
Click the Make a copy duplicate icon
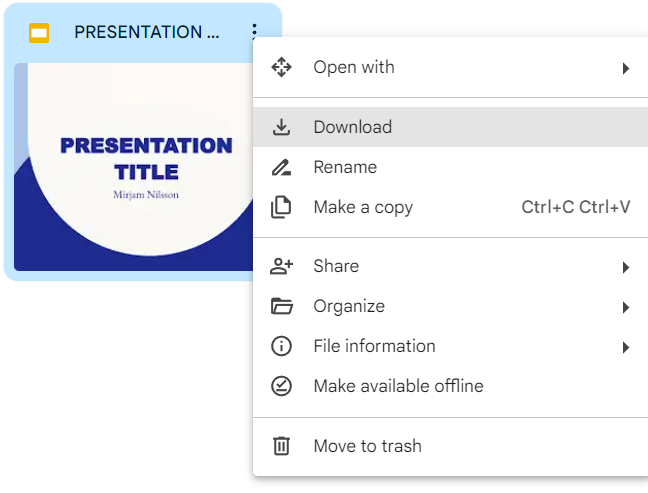tap(282, 207)
